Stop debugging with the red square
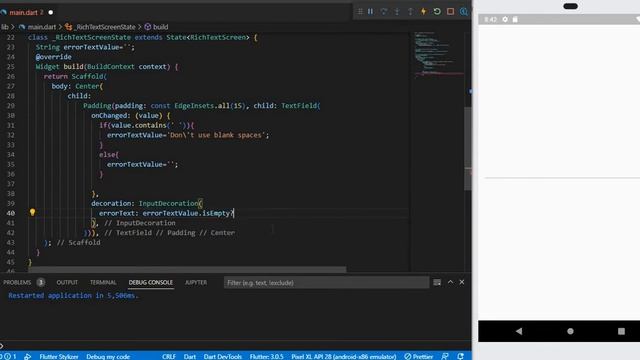 (450, 11)
